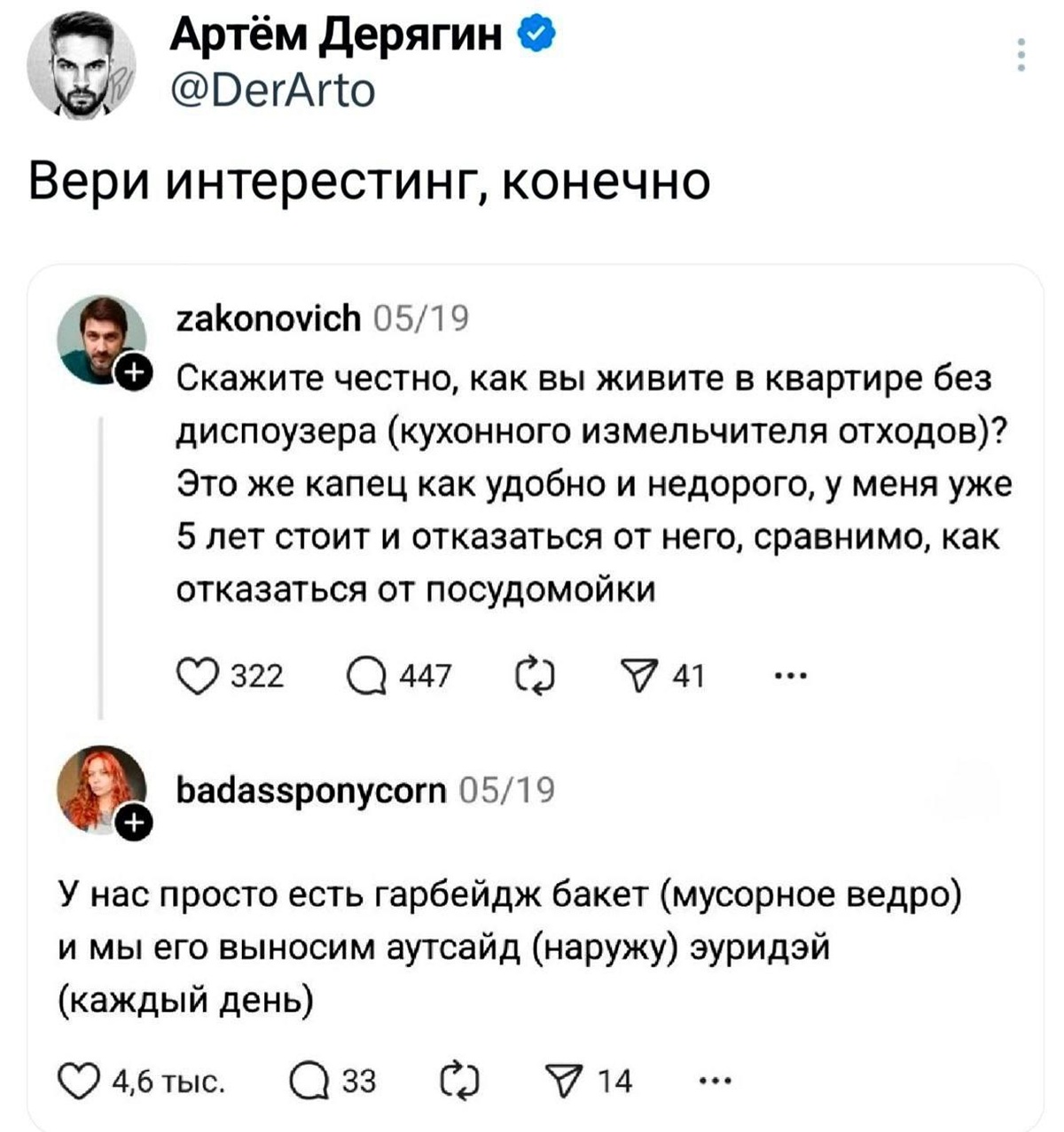Click the 05/19 timestamp on badassponycorn's reply
The width and height of the screenshot is (1064, 1132).
(x=507, y=788)
